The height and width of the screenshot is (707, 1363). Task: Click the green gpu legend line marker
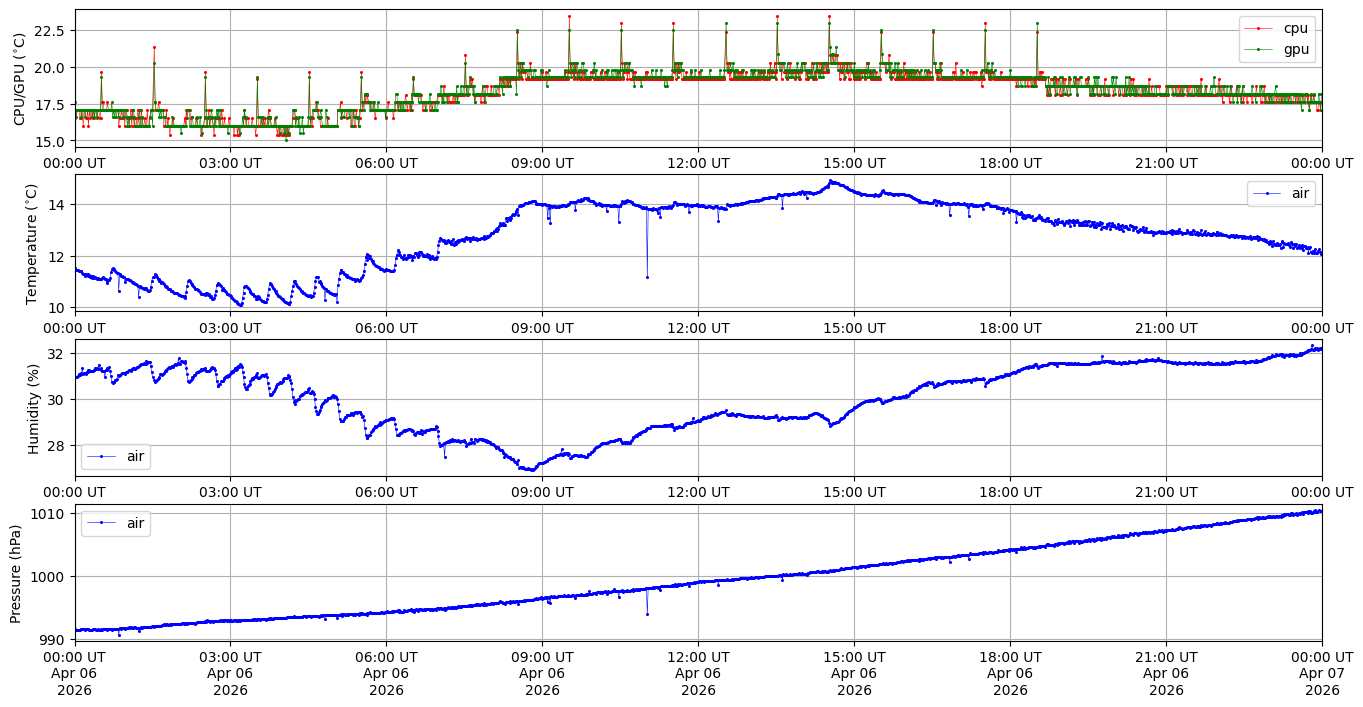pos(1261,48)
